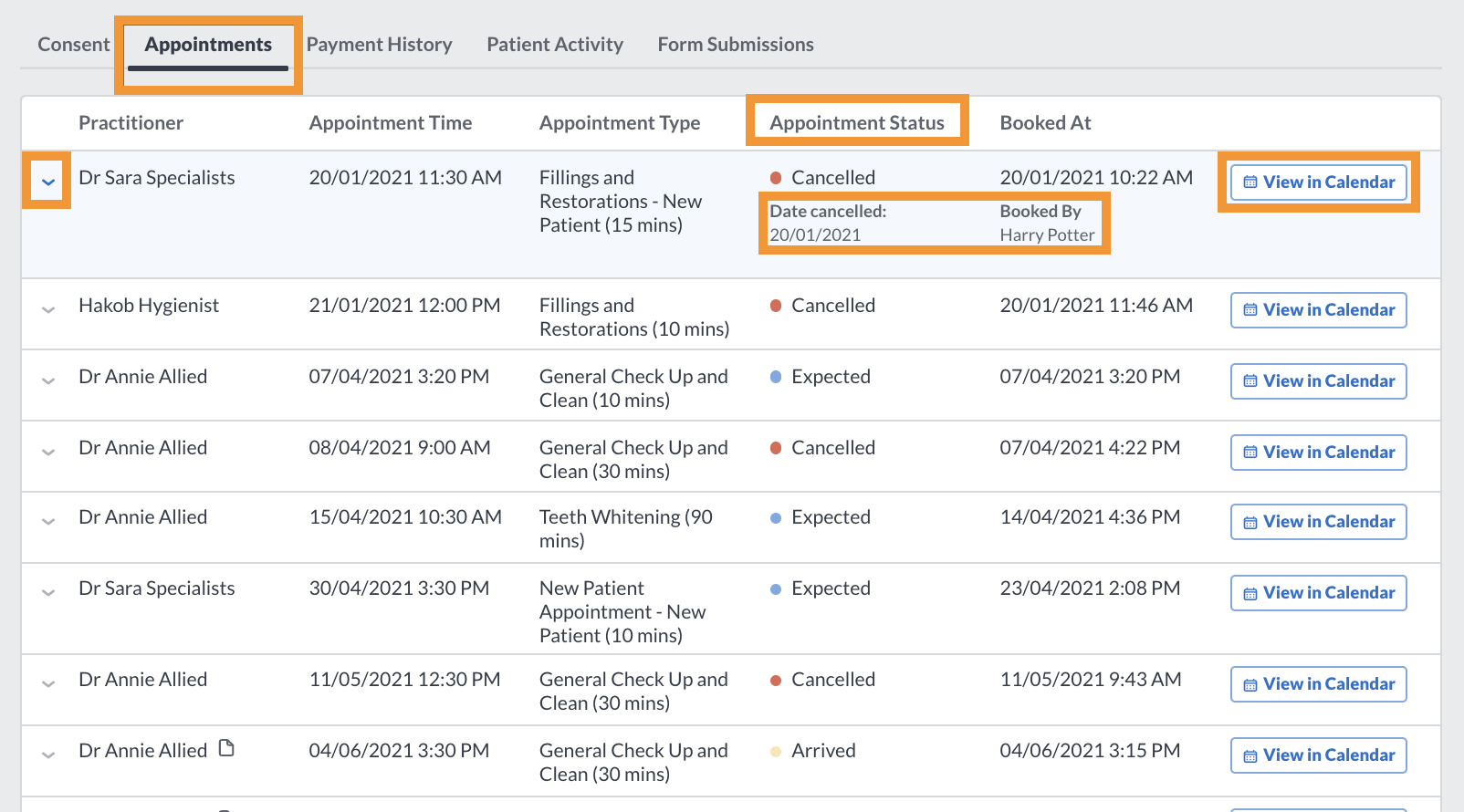Click the red Cancelled status dot for 08/04/2021
This screenshot has width=1464, height=812.
coord(776,448)
